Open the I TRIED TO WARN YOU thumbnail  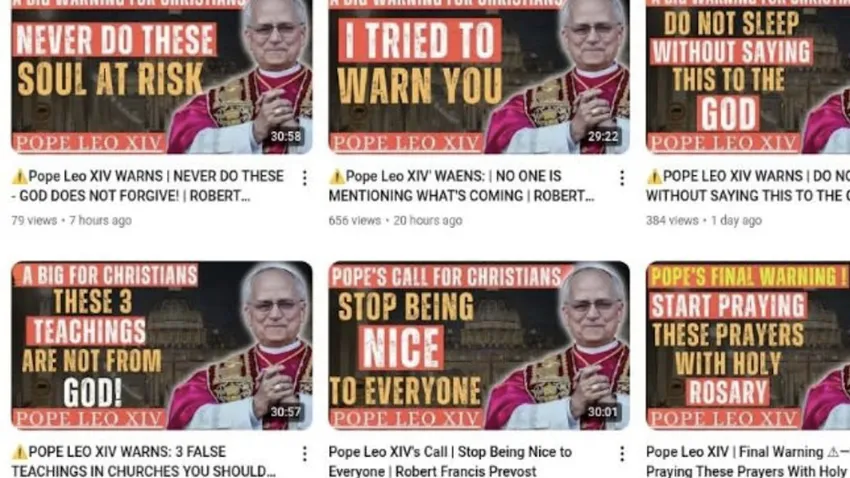tap(479, 77)
